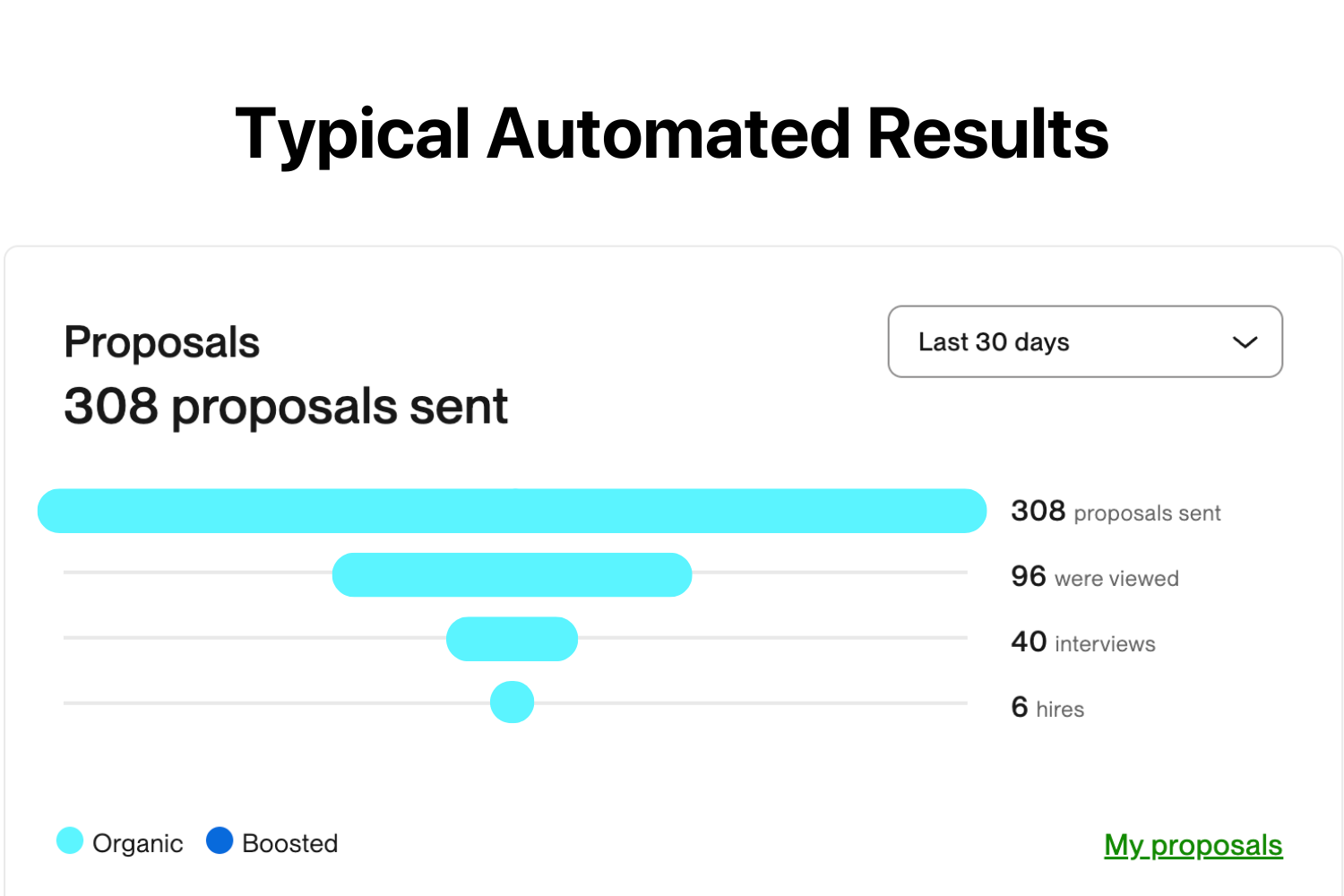Click the 96 were viewed label
The height and width of the screenshot is (896, 1344).
pos(1094,576)
